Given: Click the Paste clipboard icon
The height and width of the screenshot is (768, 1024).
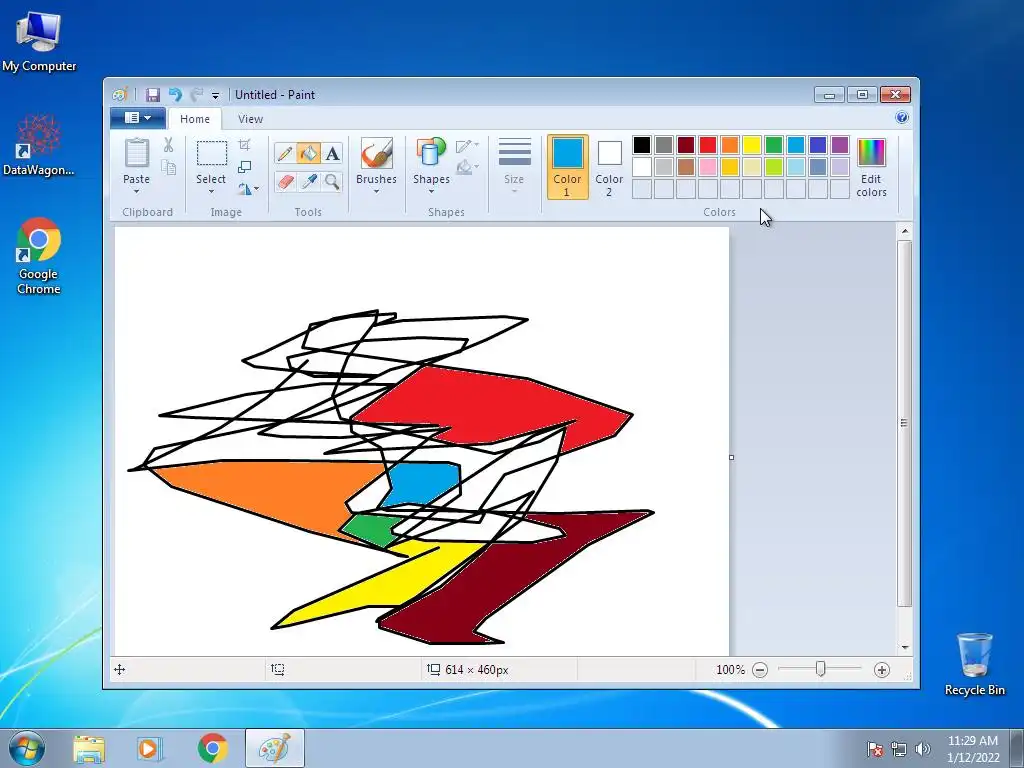Looking at the screenshot, I should (136, 154).
